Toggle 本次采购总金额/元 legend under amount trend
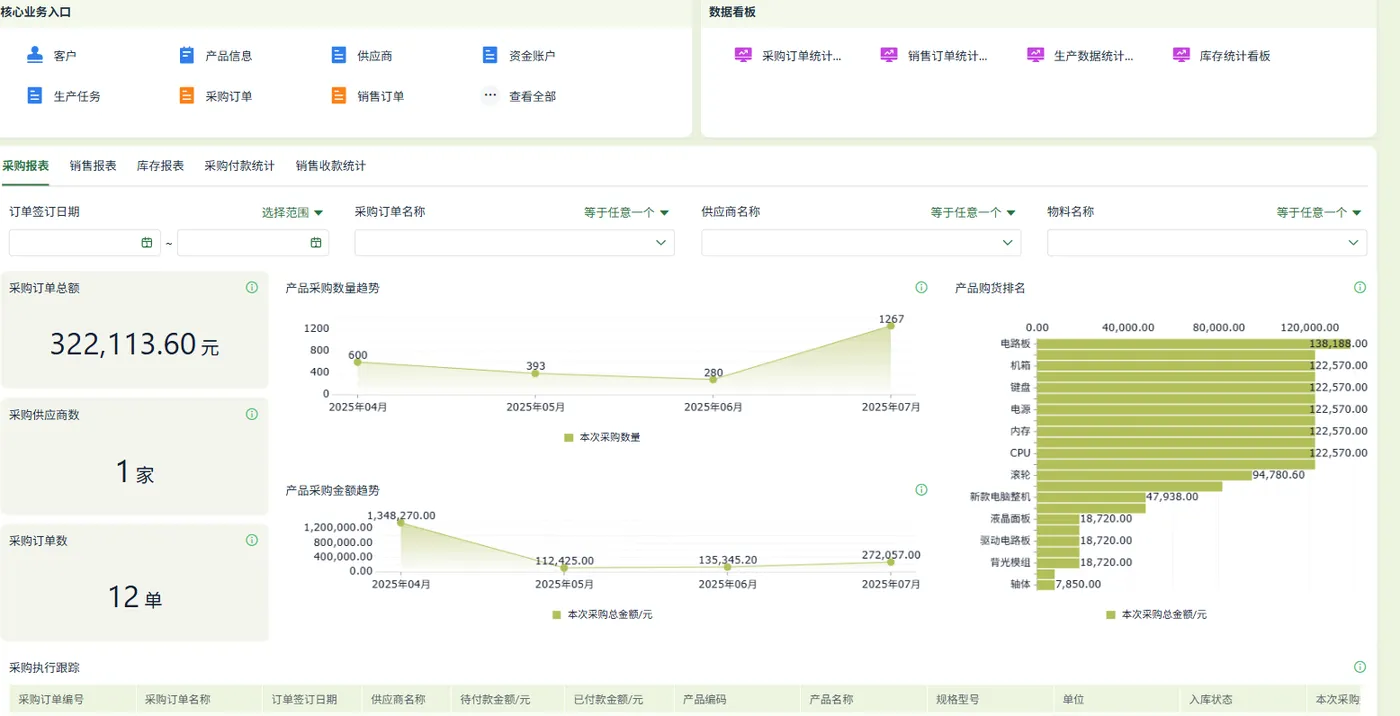 click(x=602, y=614)
